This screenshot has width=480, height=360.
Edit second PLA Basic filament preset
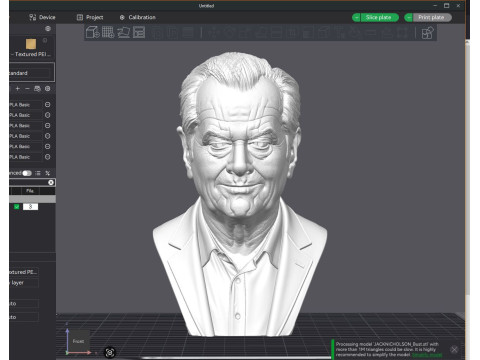(x=48, y=115)
